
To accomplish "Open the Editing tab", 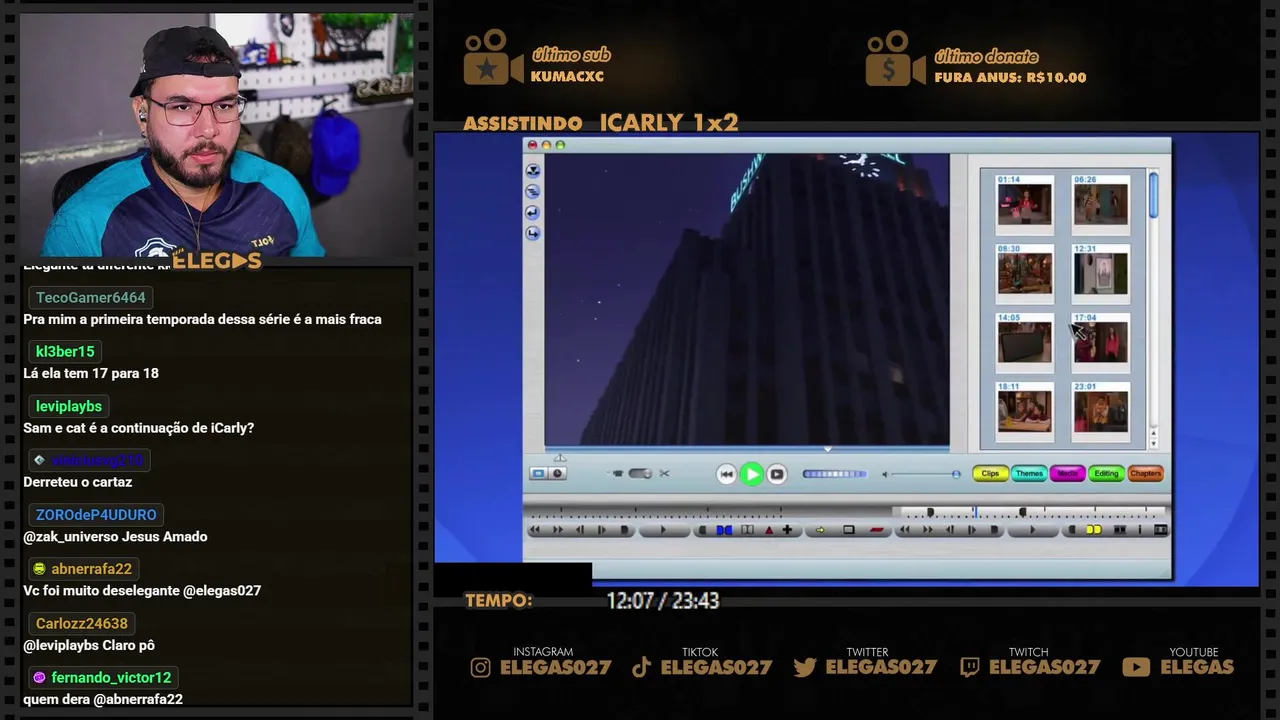I will [x=1106, y=473].
